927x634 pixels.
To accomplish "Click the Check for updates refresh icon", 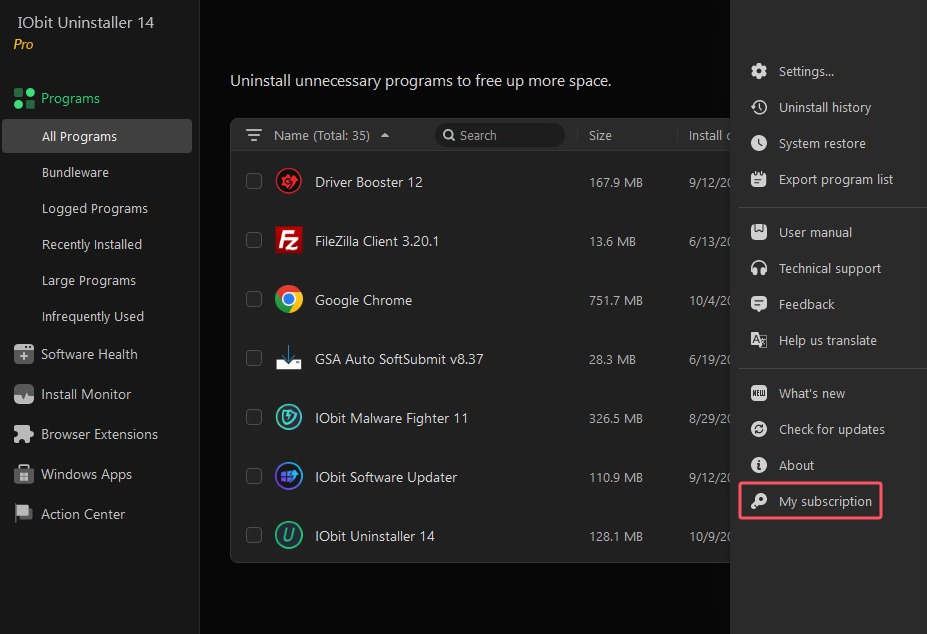I will point(759,429).
